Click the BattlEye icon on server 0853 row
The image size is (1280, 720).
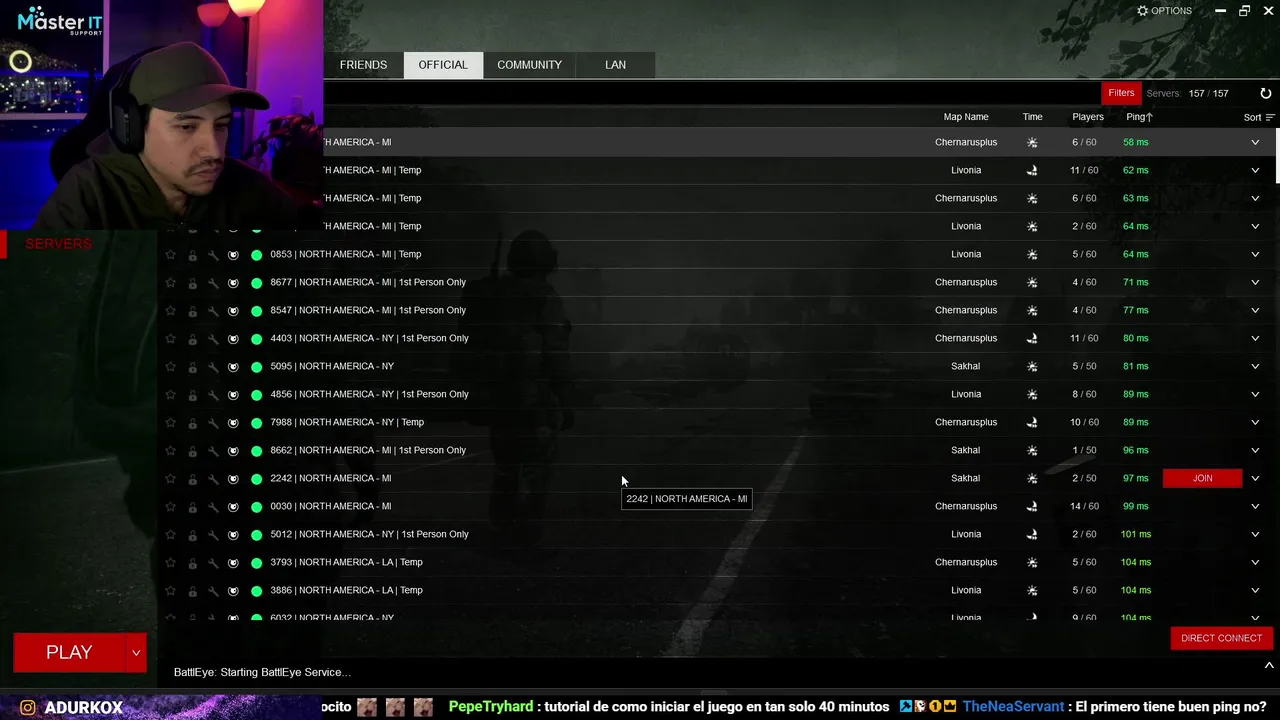(233, 255)
